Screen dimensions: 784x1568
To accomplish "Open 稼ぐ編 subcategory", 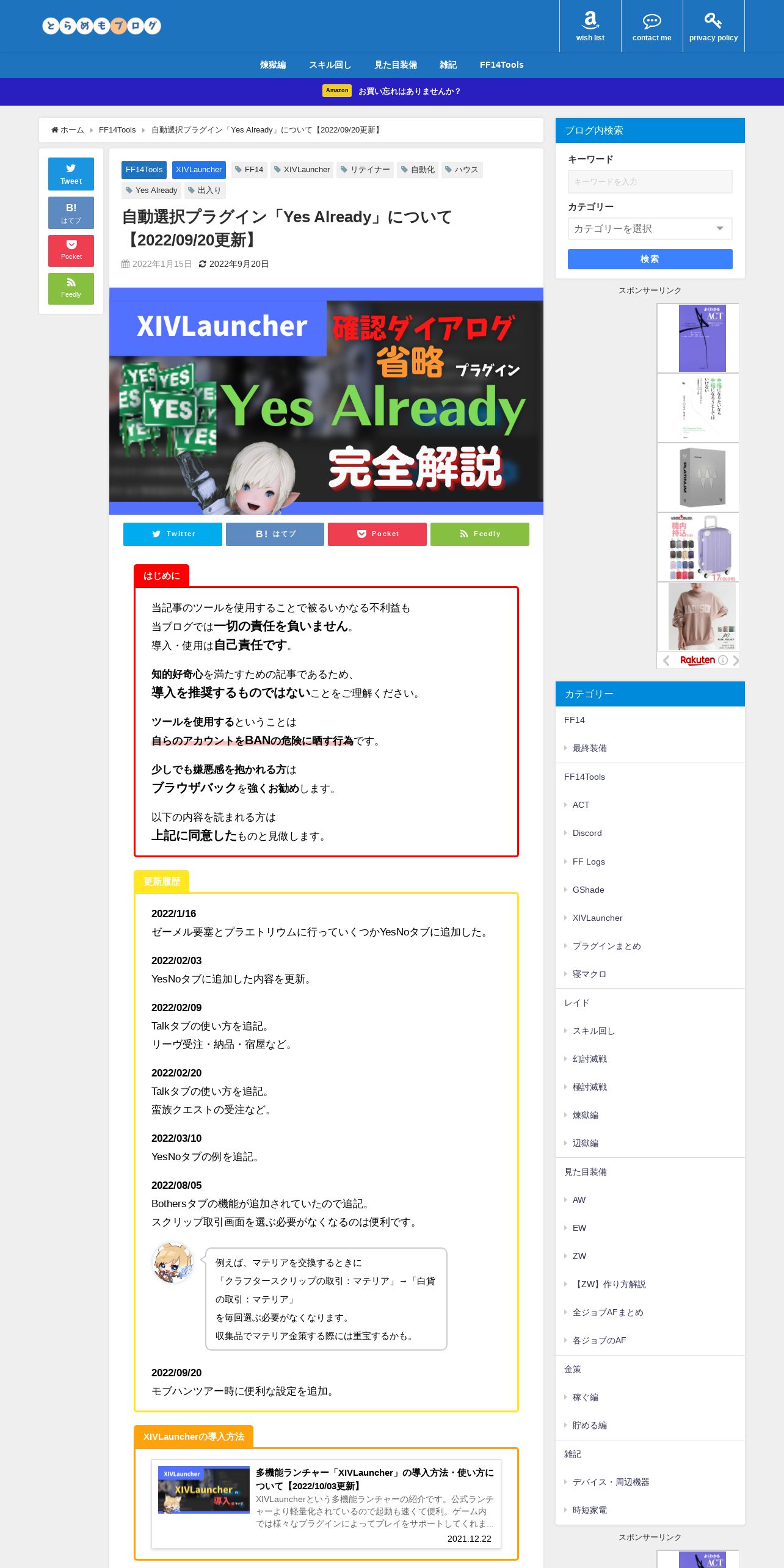I will click(x=586, y=1397).
